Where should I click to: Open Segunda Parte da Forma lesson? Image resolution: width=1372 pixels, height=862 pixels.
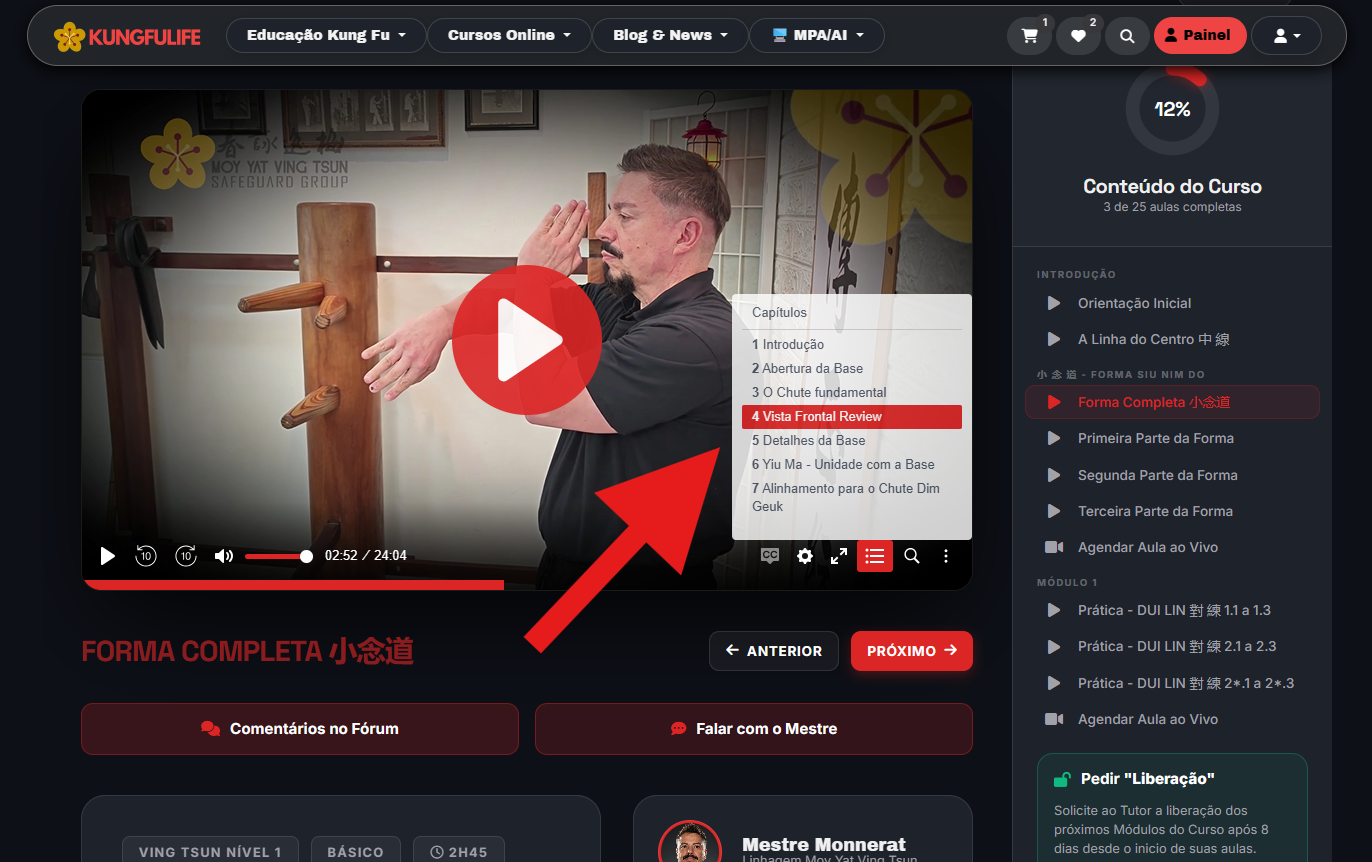[1172, 475]
